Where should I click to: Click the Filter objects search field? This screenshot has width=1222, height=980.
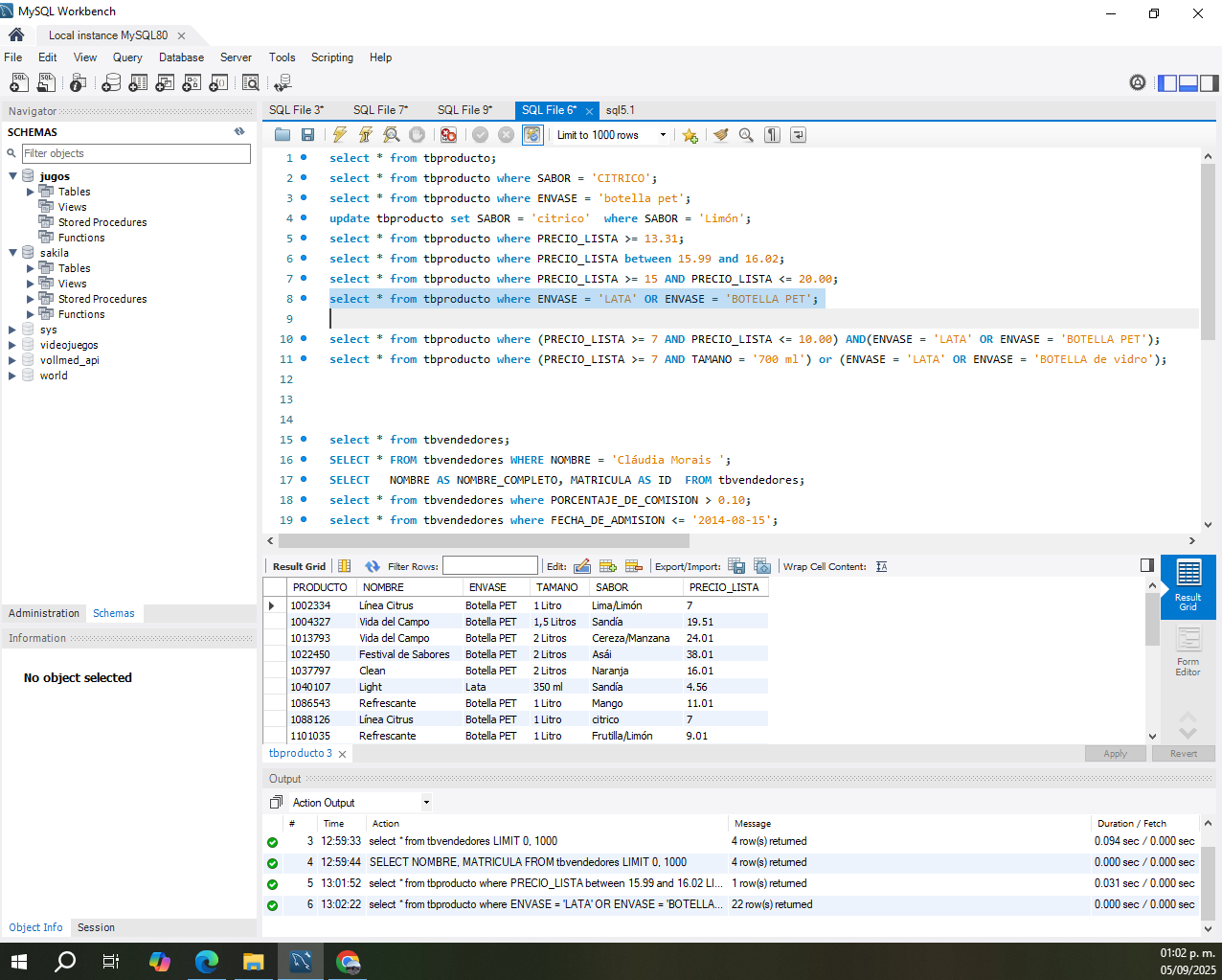click(136, 153)
